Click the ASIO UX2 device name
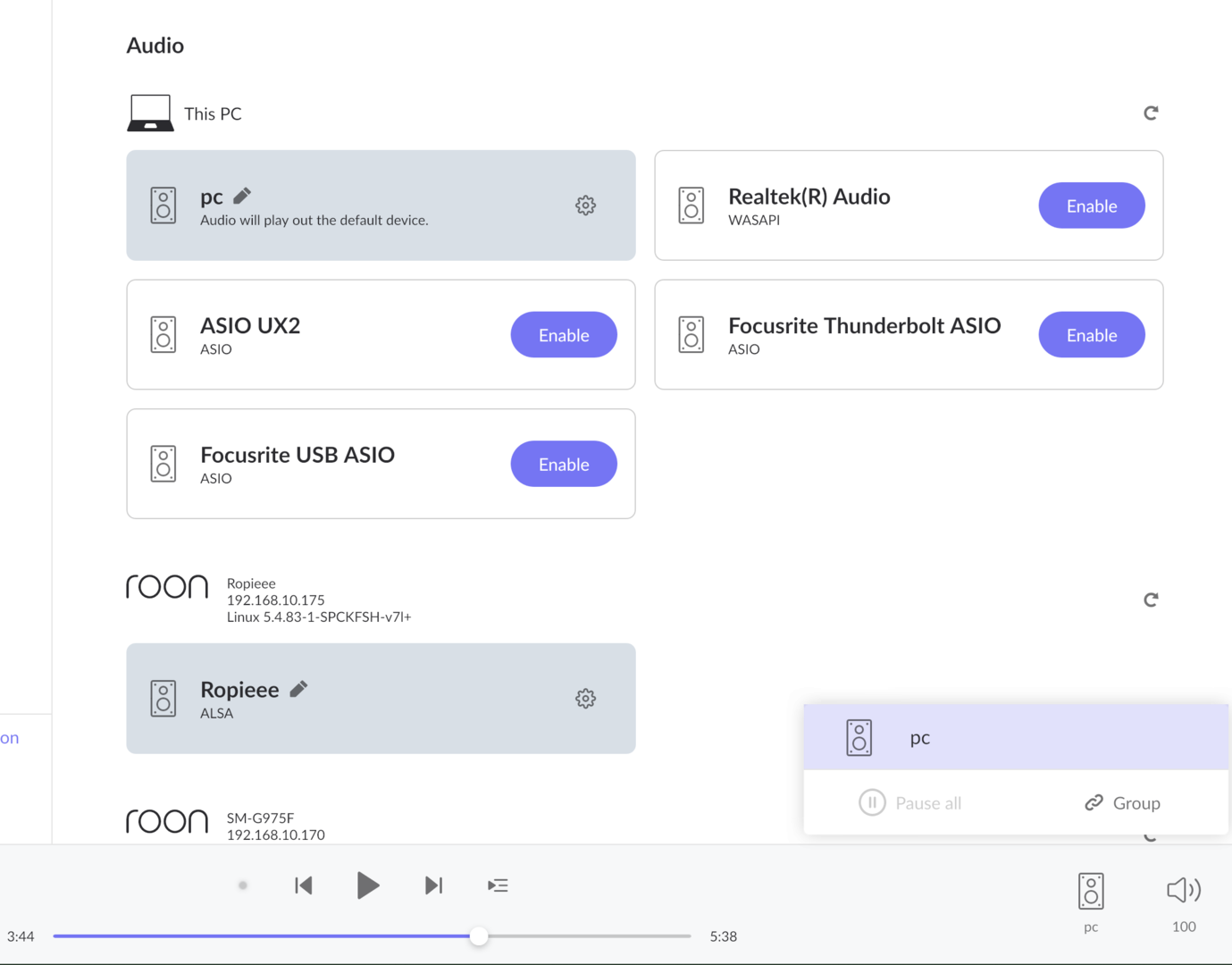This screenshot has width=1232, height=965. [x=250, y=326]
